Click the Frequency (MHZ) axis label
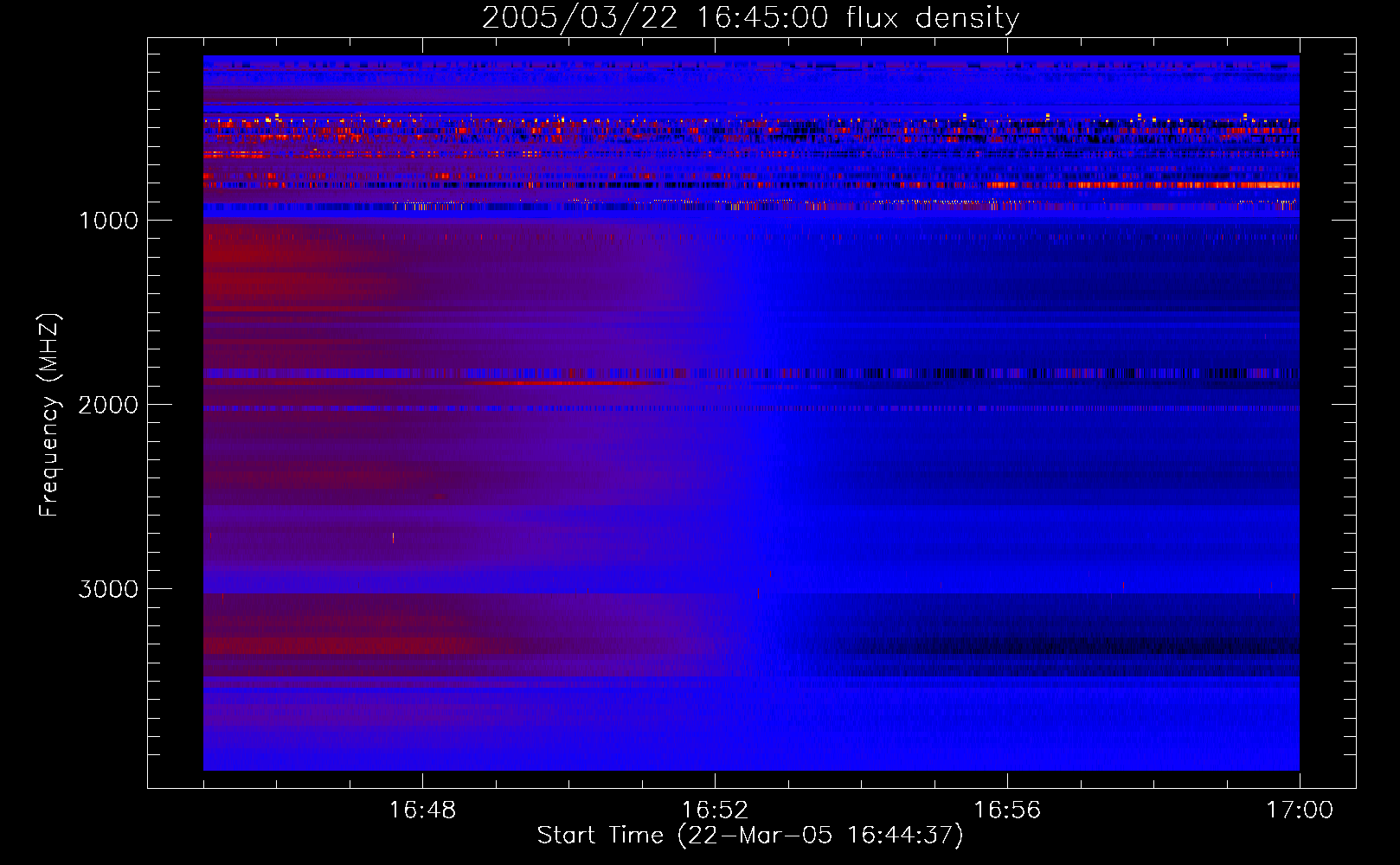Image resolution: width=1400 pixels, height=865 pixels. (49, 415)
